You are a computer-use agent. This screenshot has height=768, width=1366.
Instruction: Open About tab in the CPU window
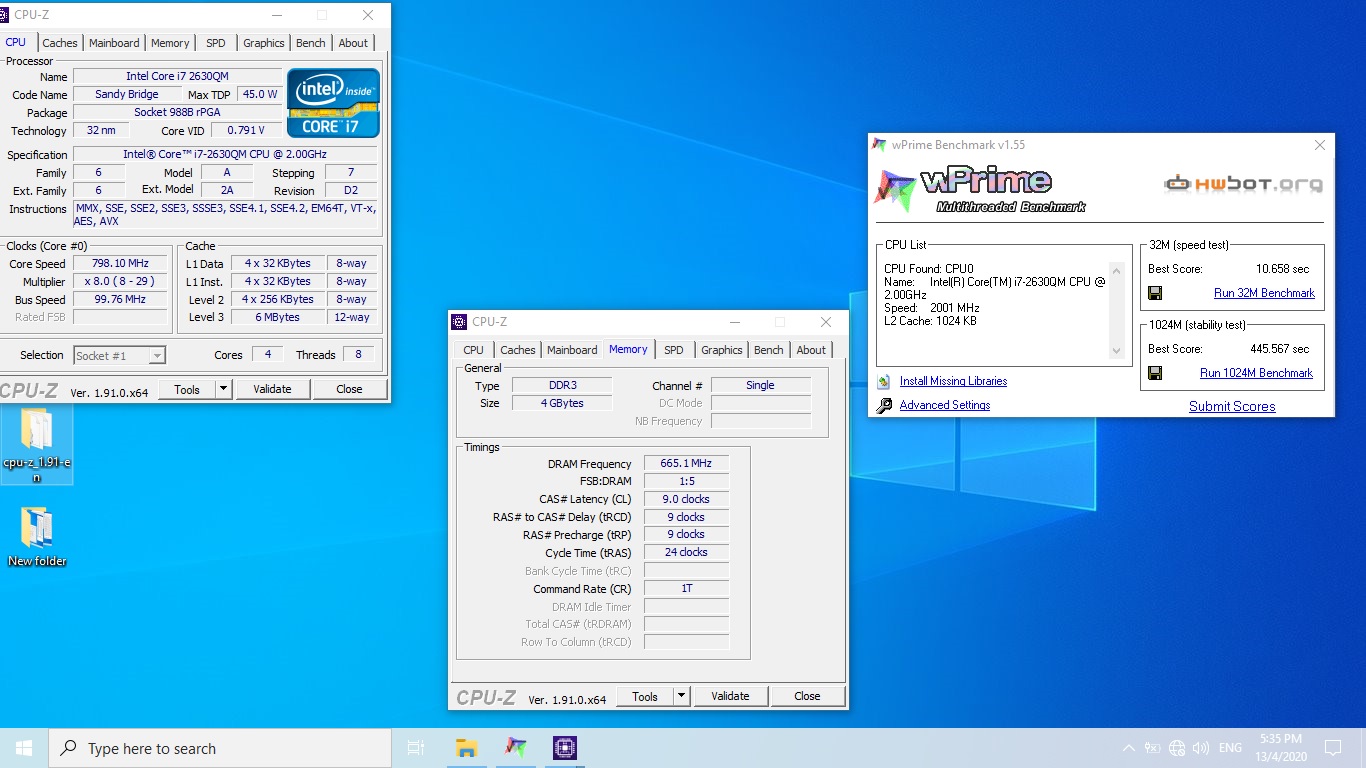point(353,43)
